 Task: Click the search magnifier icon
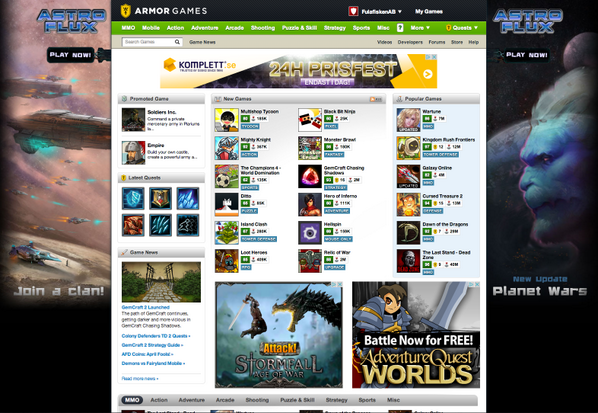(x=177, y=42)
